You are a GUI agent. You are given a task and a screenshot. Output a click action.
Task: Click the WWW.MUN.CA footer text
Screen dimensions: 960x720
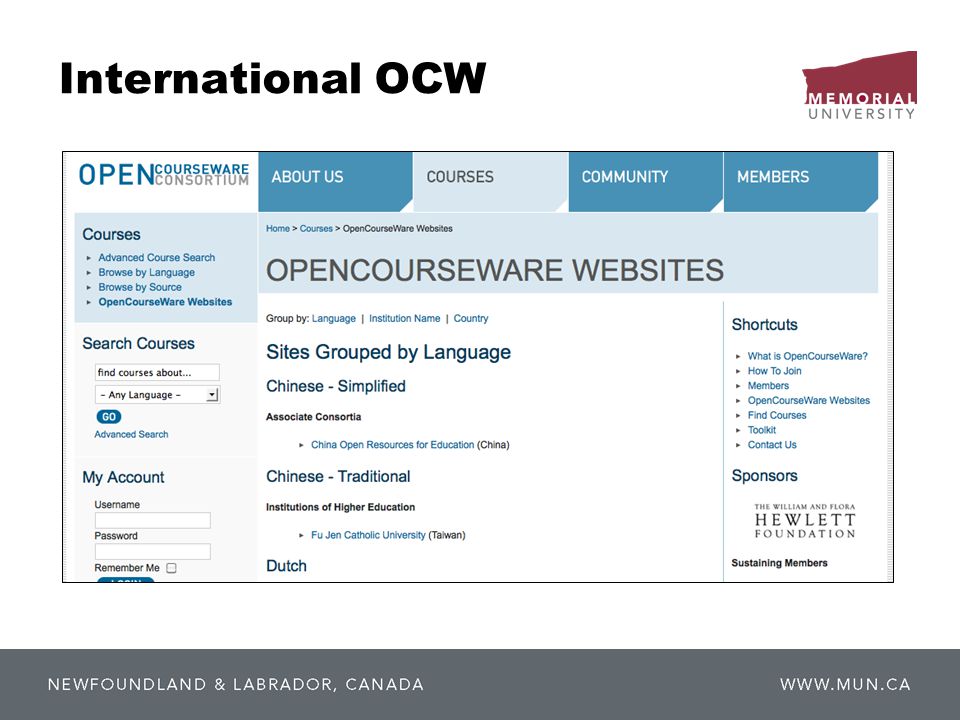(845, 684)
